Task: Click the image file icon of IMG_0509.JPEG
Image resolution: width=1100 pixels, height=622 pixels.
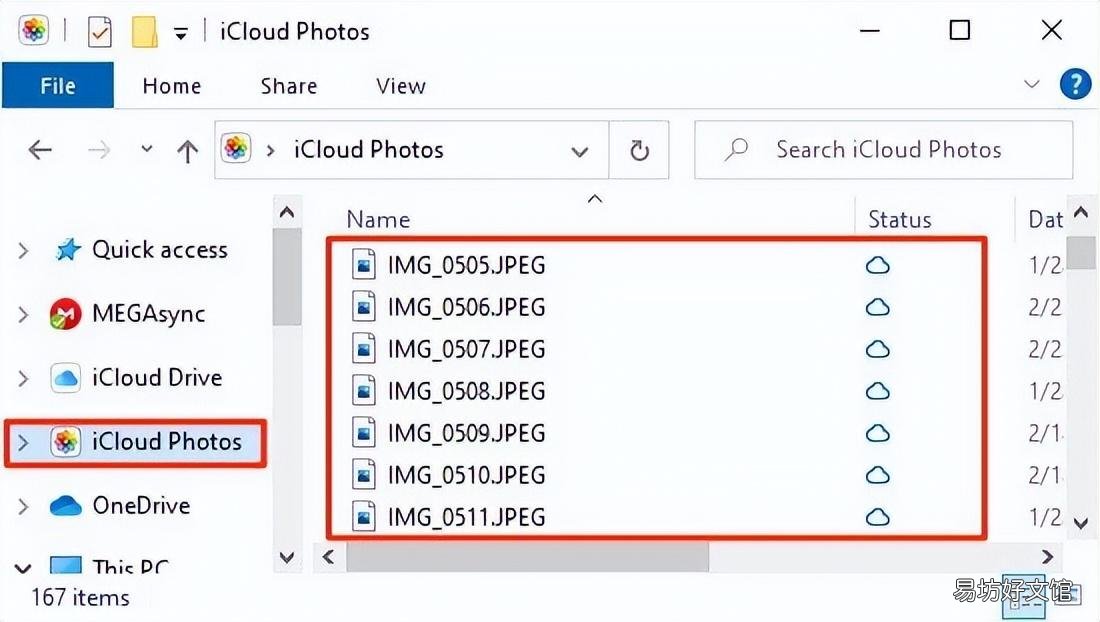Action: click(363, 433)
